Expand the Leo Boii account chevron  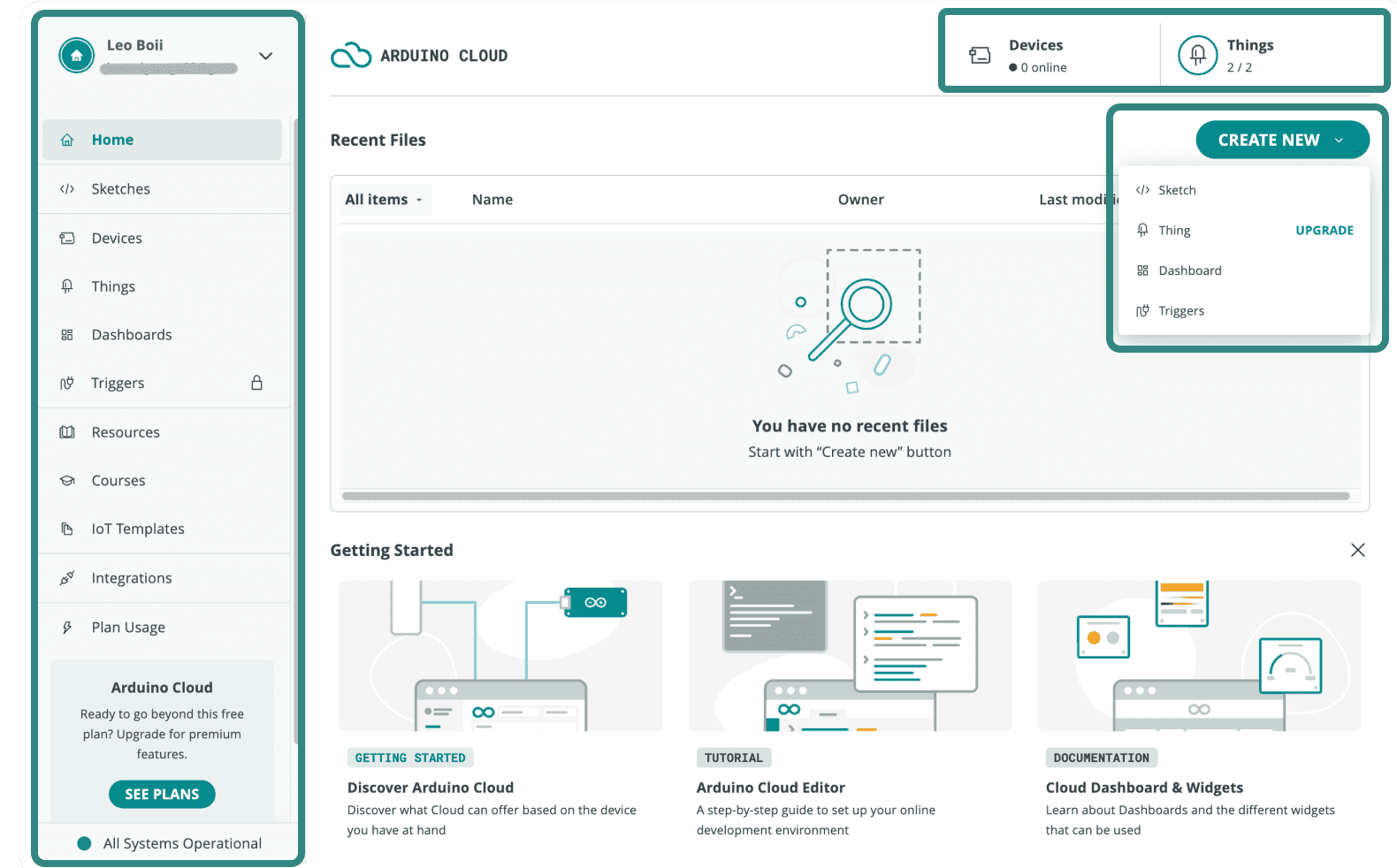coord(265,56)
